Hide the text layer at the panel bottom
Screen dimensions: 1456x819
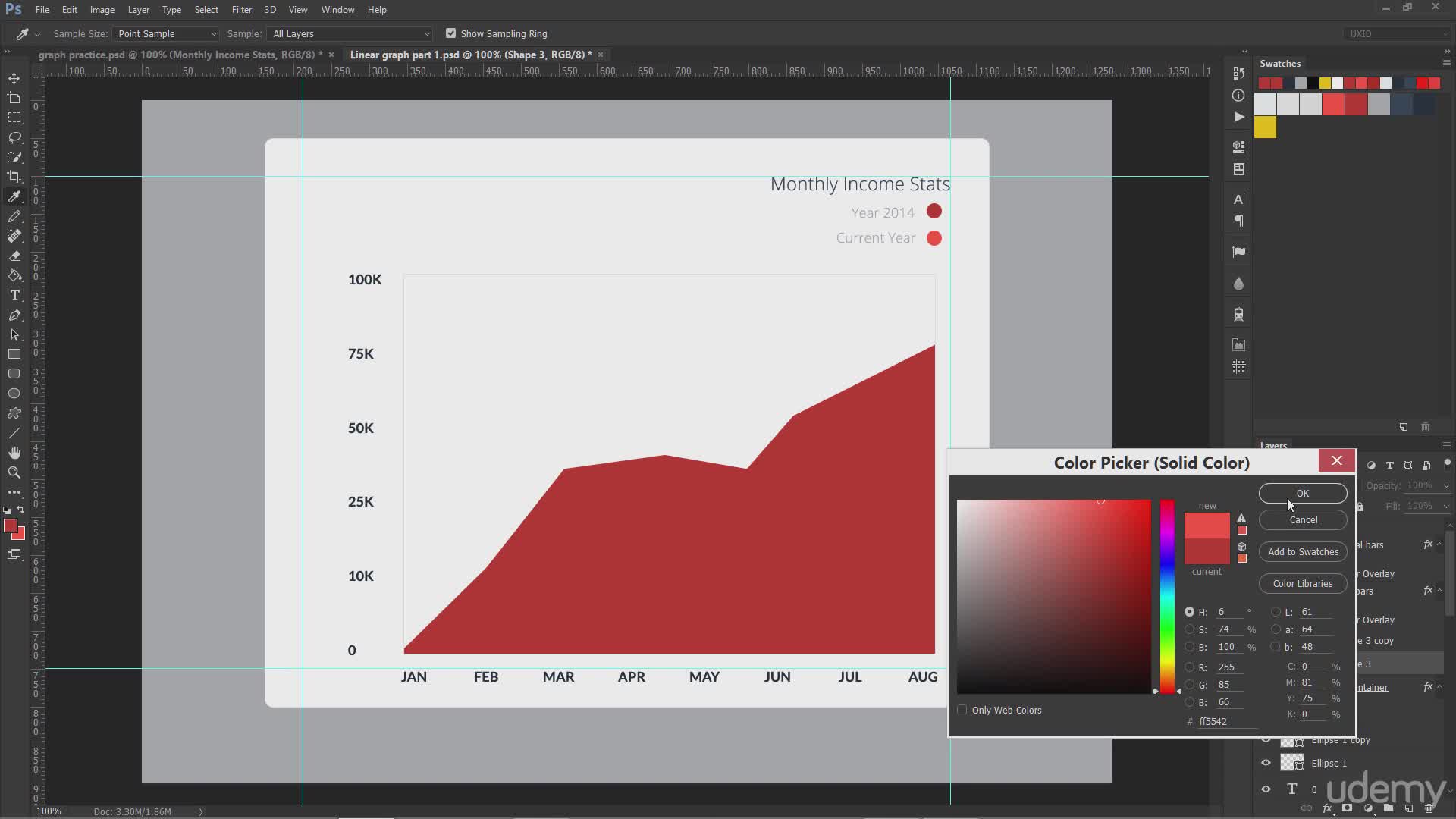[x=1266, y=789]
